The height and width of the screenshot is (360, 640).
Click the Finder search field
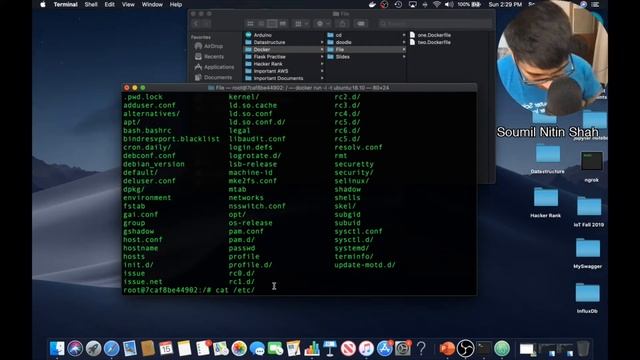point(435,24)
